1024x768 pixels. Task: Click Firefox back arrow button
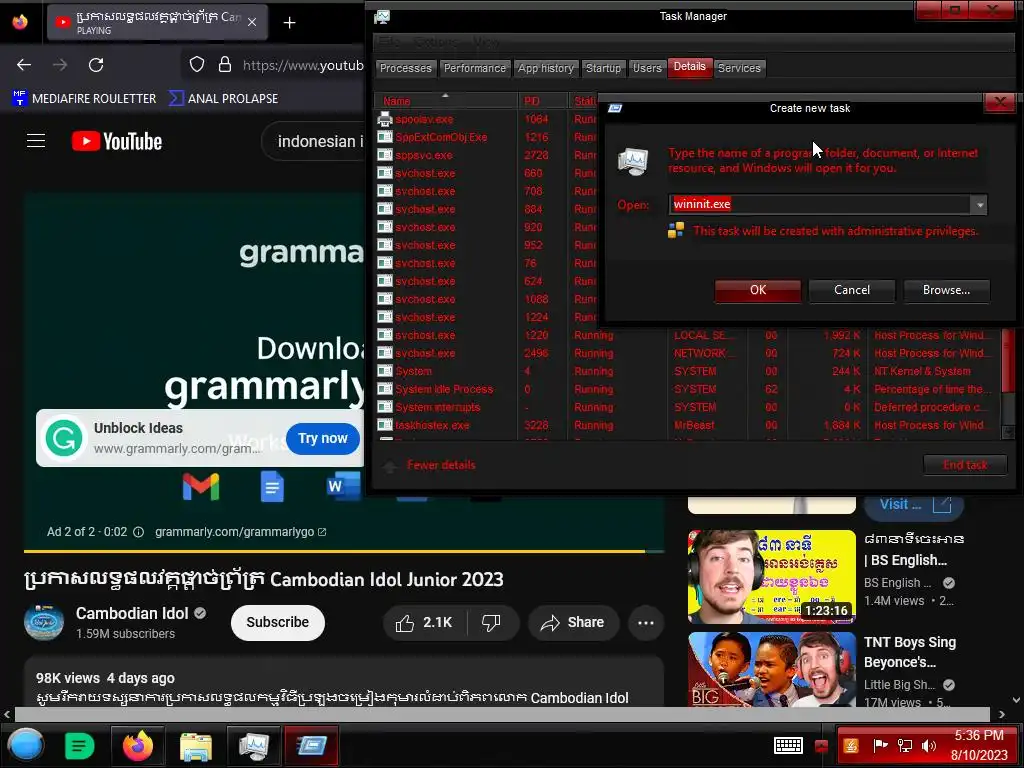tap(24, 65)
